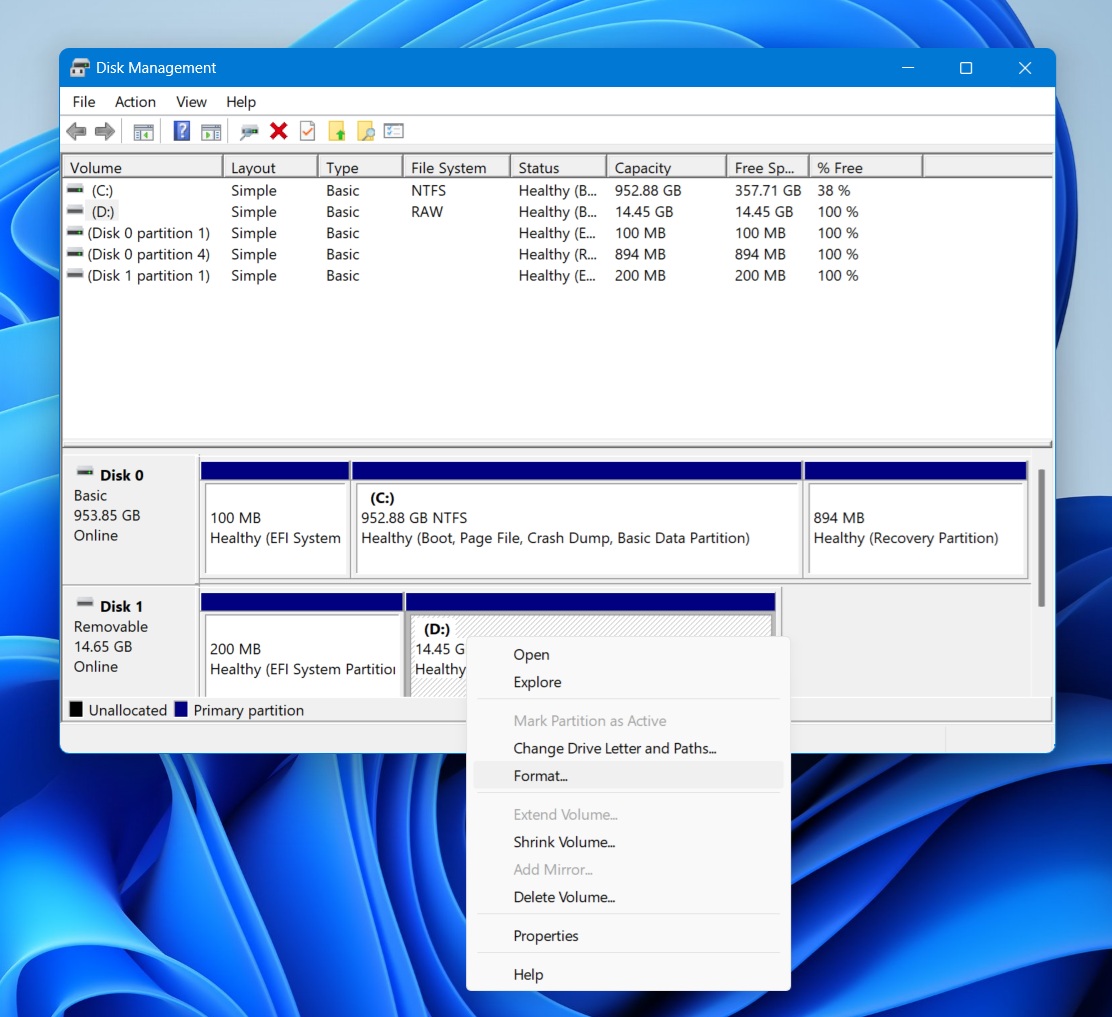Sort by the Status column header
This screenshot has height=1017, width=1112.
558,167
